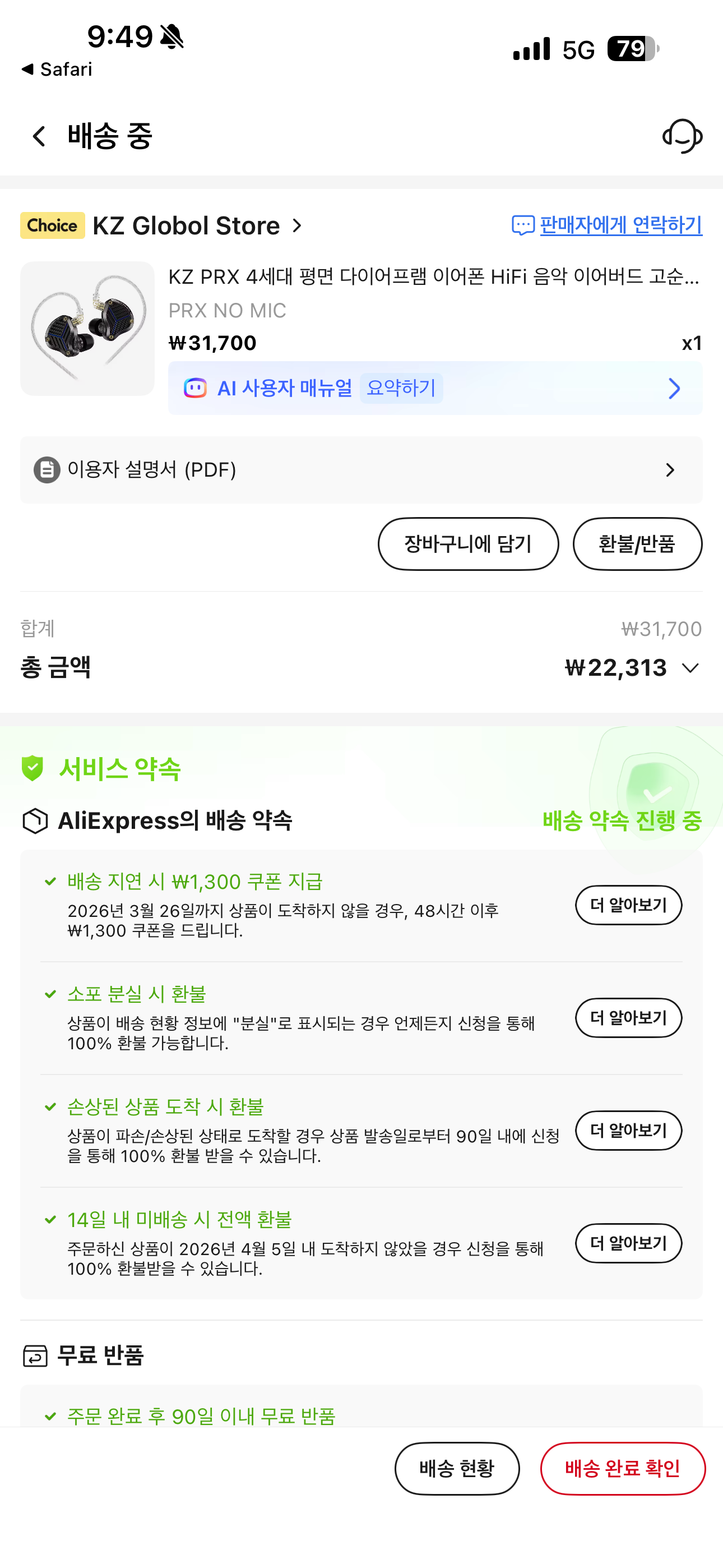Tap 더 알아보기 for 배송 지연 쿠폰
Screen dimensions: 723x1568
629,905
